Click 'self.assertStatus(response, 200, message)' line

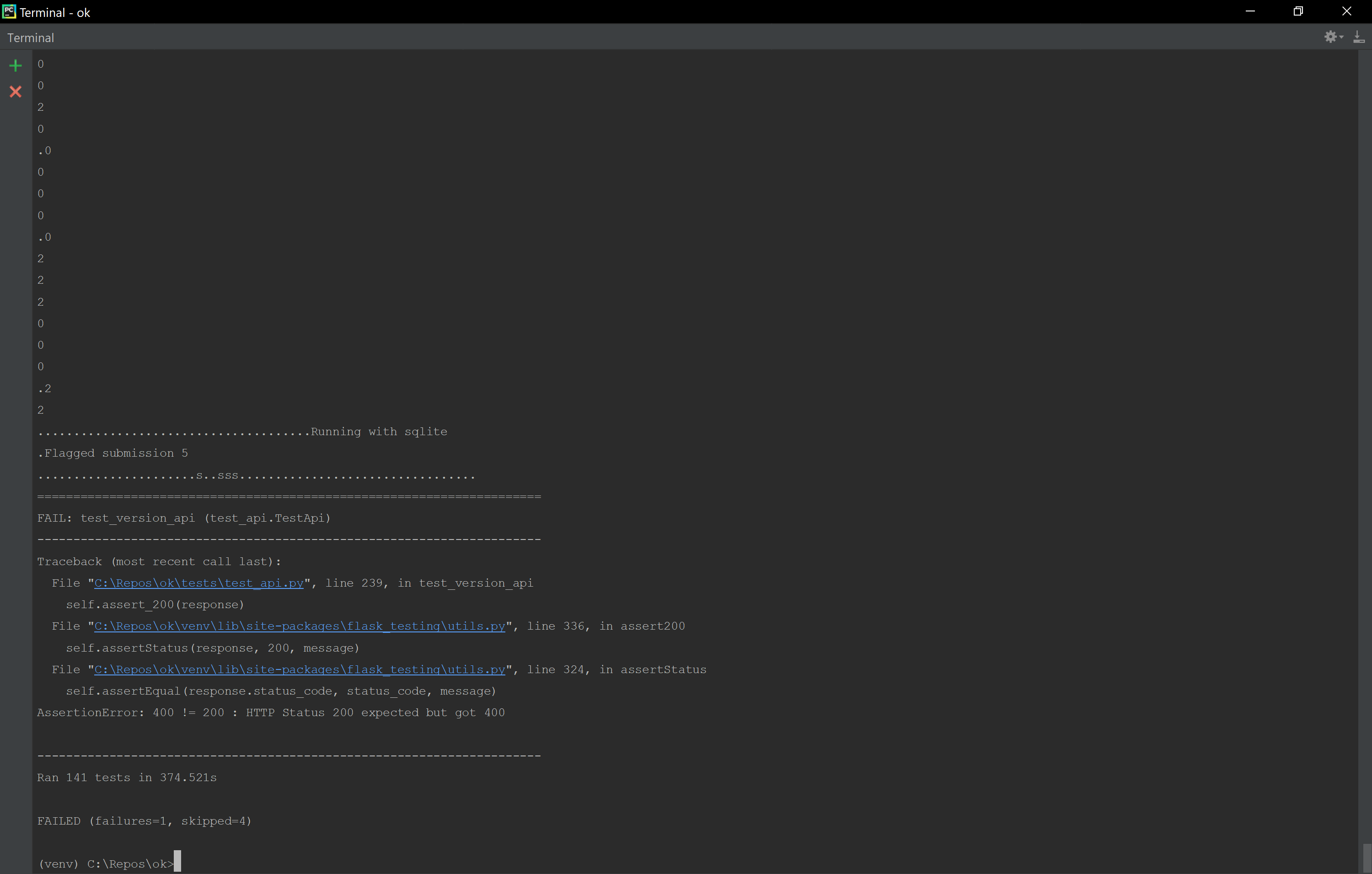tap(213, 647)
